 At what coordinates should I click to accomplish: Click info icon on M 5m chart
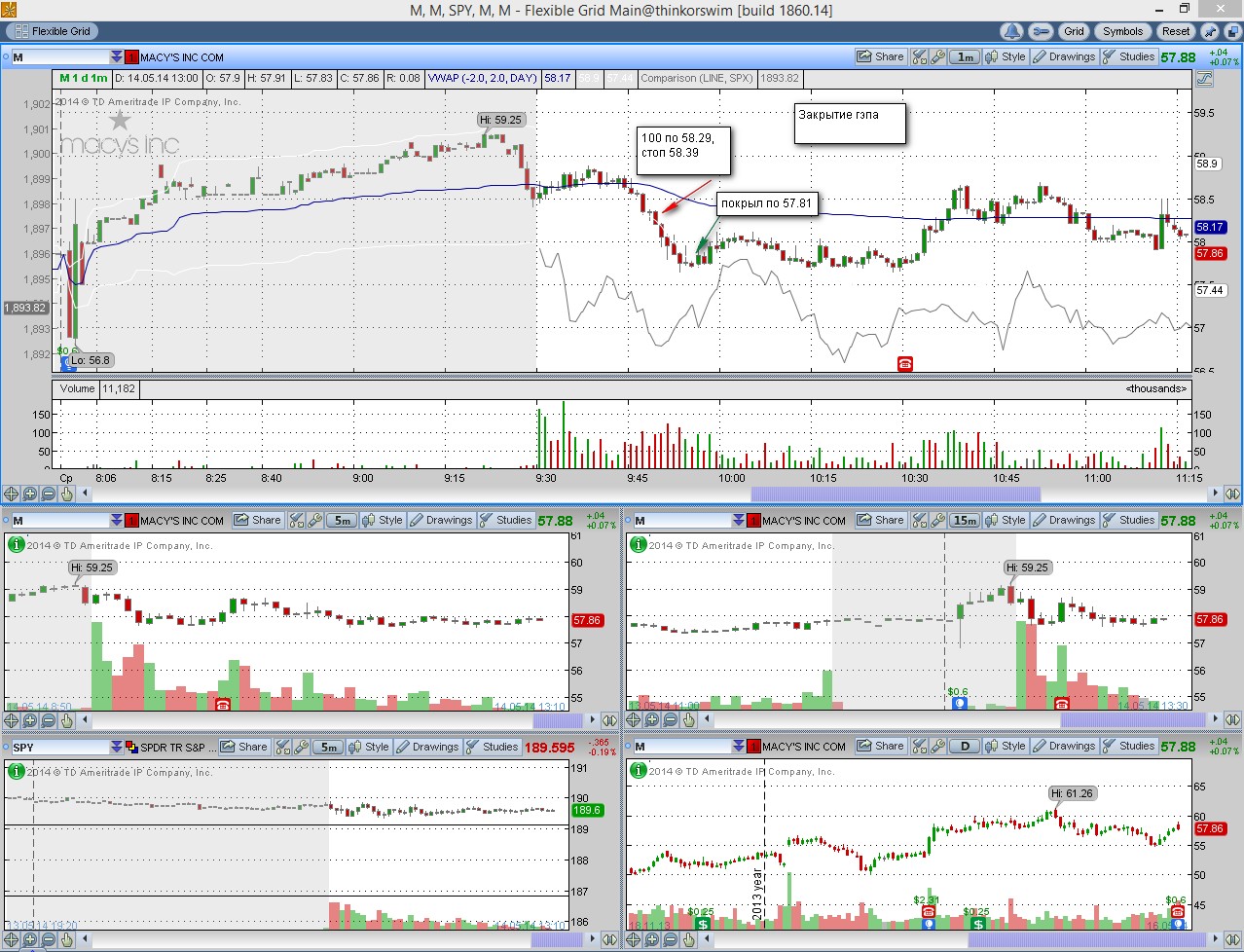tap(16, 544)
